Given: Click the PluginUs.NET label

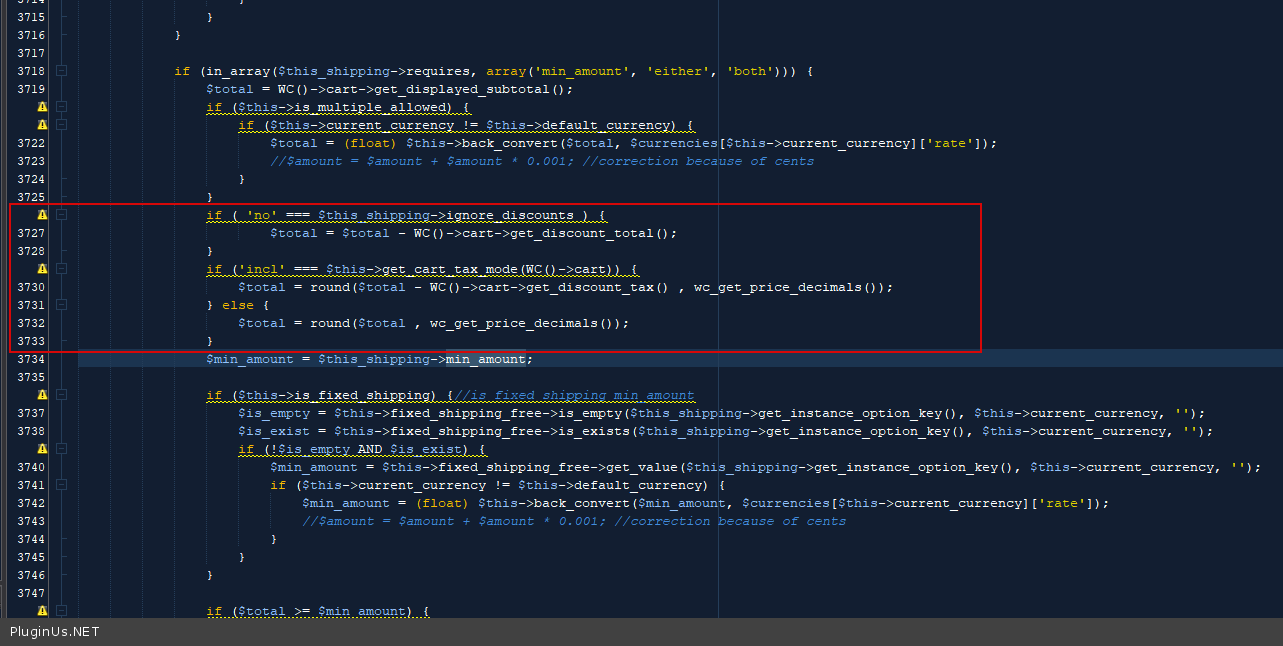Looking at the screenshot, I should pyautogui.click(x=54, y=631).
